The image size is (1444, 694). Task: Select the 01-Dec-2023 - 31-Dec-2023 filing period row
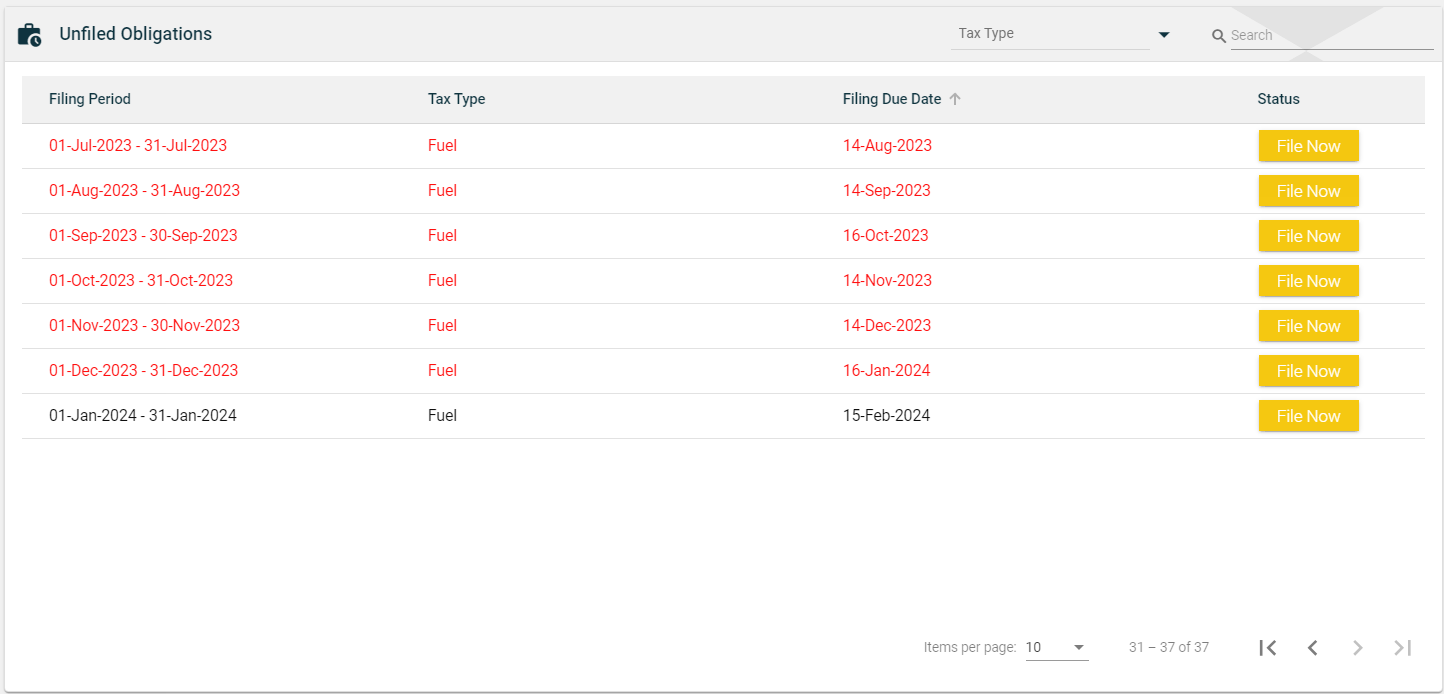[x=144, y=371]
